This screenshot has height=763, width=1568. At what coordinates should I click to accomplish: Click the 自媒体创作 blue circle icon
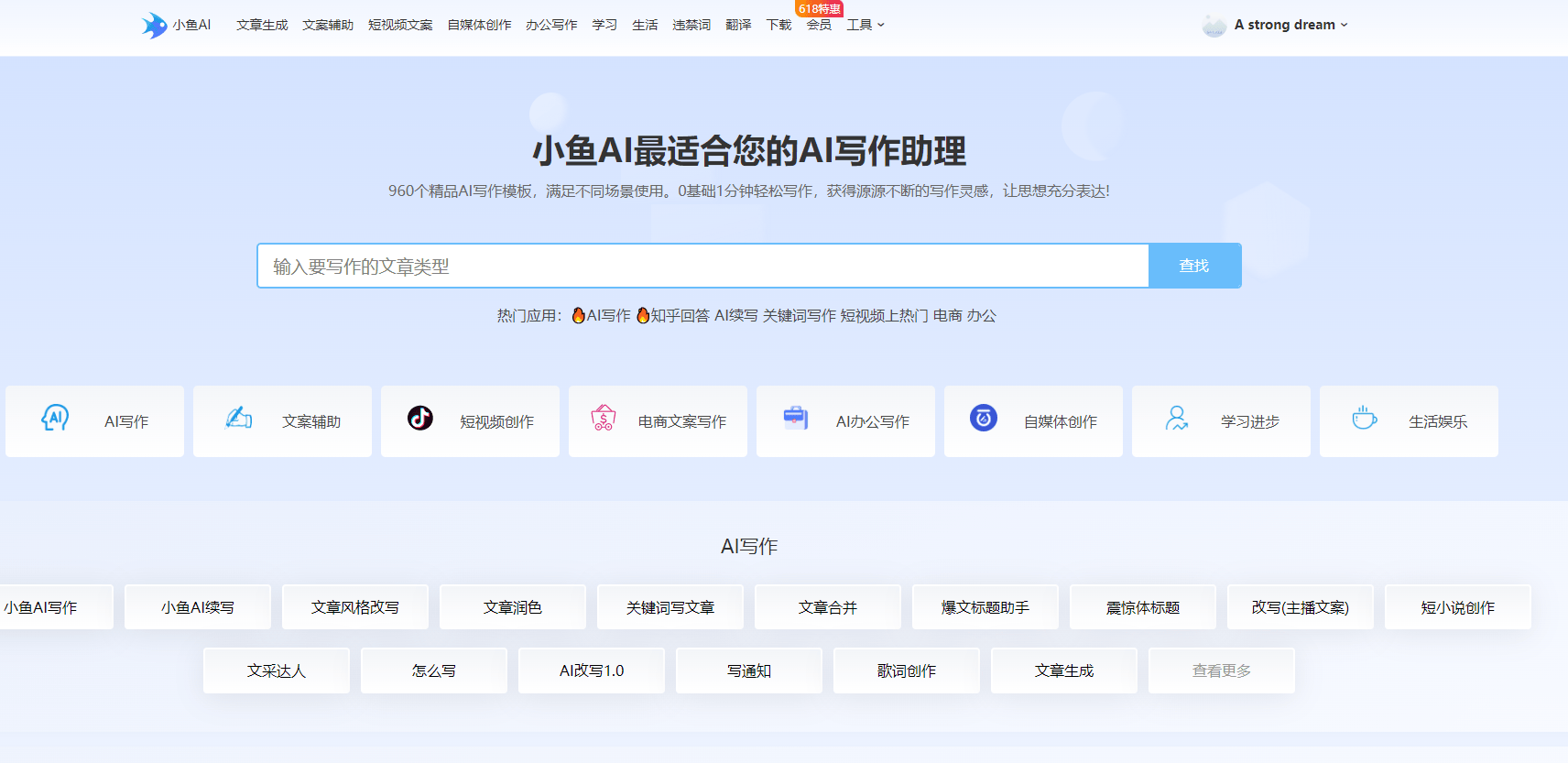984,419
